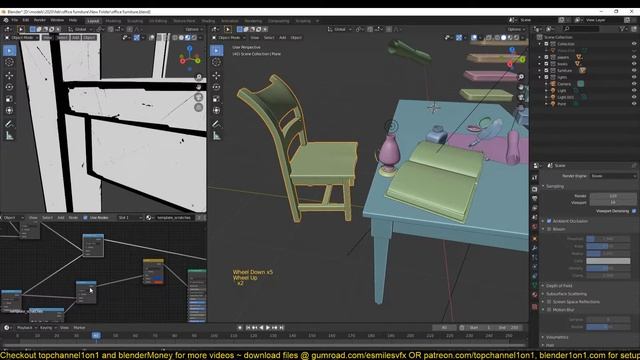
Task: Open Slot 1 dropdown in node editor
Action: pos(130,218)
